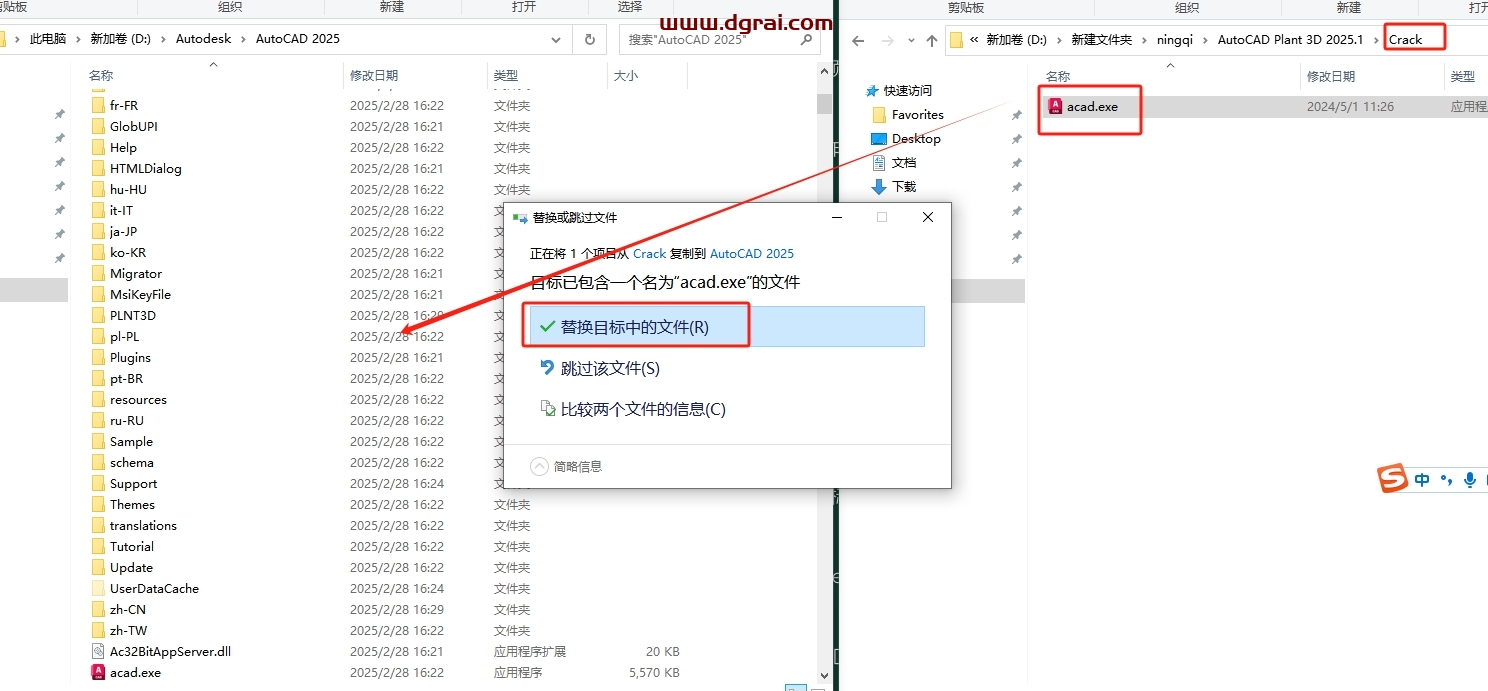Open Quick access star in right sidebar
This screenshot has height=691, width=1488.
(x=871, y=90)
